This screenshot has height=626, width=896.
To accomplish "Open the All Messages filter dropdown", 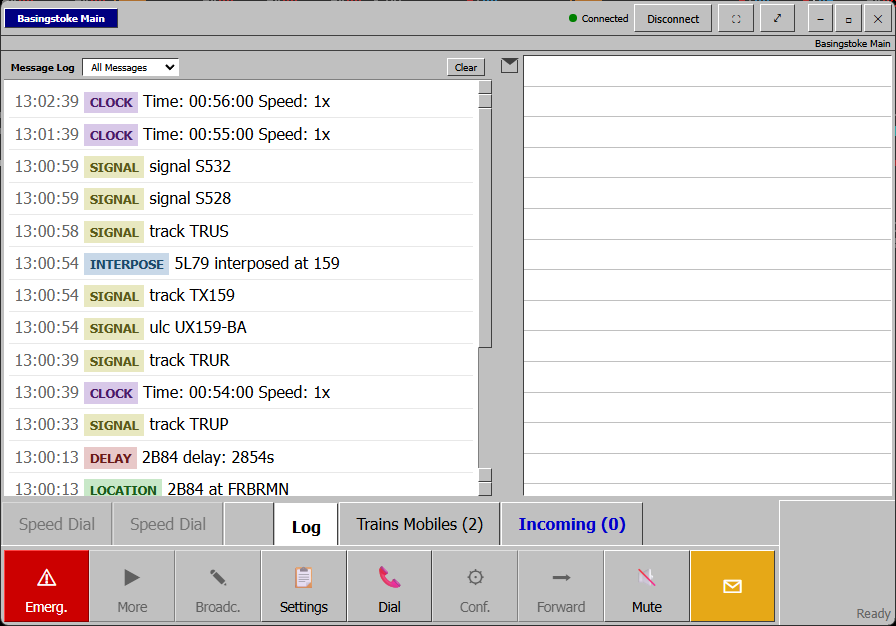I will pyautogui.click(x=131, y=67).
